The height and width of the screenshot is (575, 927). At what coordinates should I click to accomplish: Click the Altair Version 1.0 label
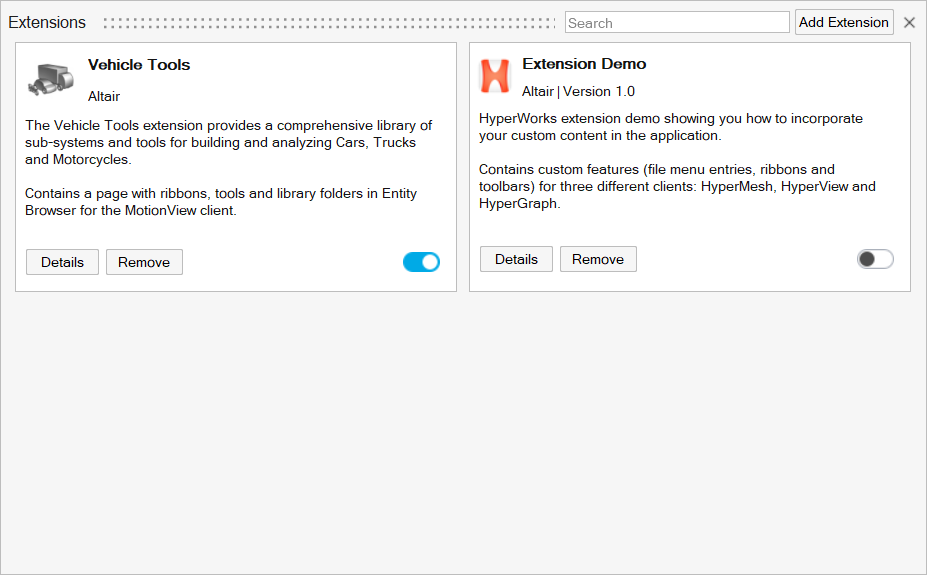[x=578, y=92]
